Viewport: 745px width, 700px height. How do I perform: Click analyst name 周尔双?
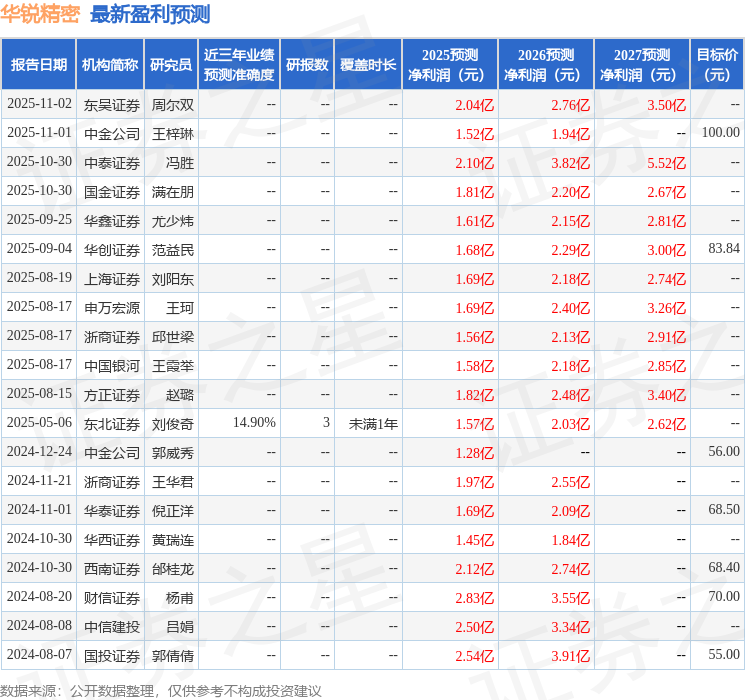pos(173,105)
